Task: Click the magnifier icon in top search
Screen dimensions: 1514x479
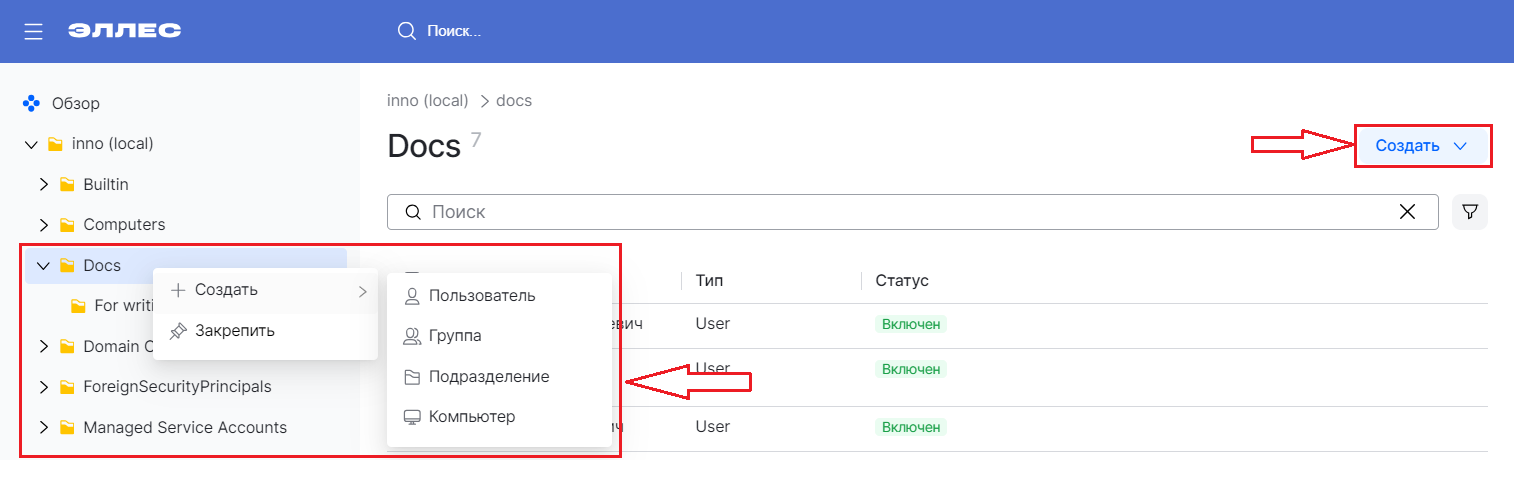Action: pyautogui.click(x=406, y=31)
